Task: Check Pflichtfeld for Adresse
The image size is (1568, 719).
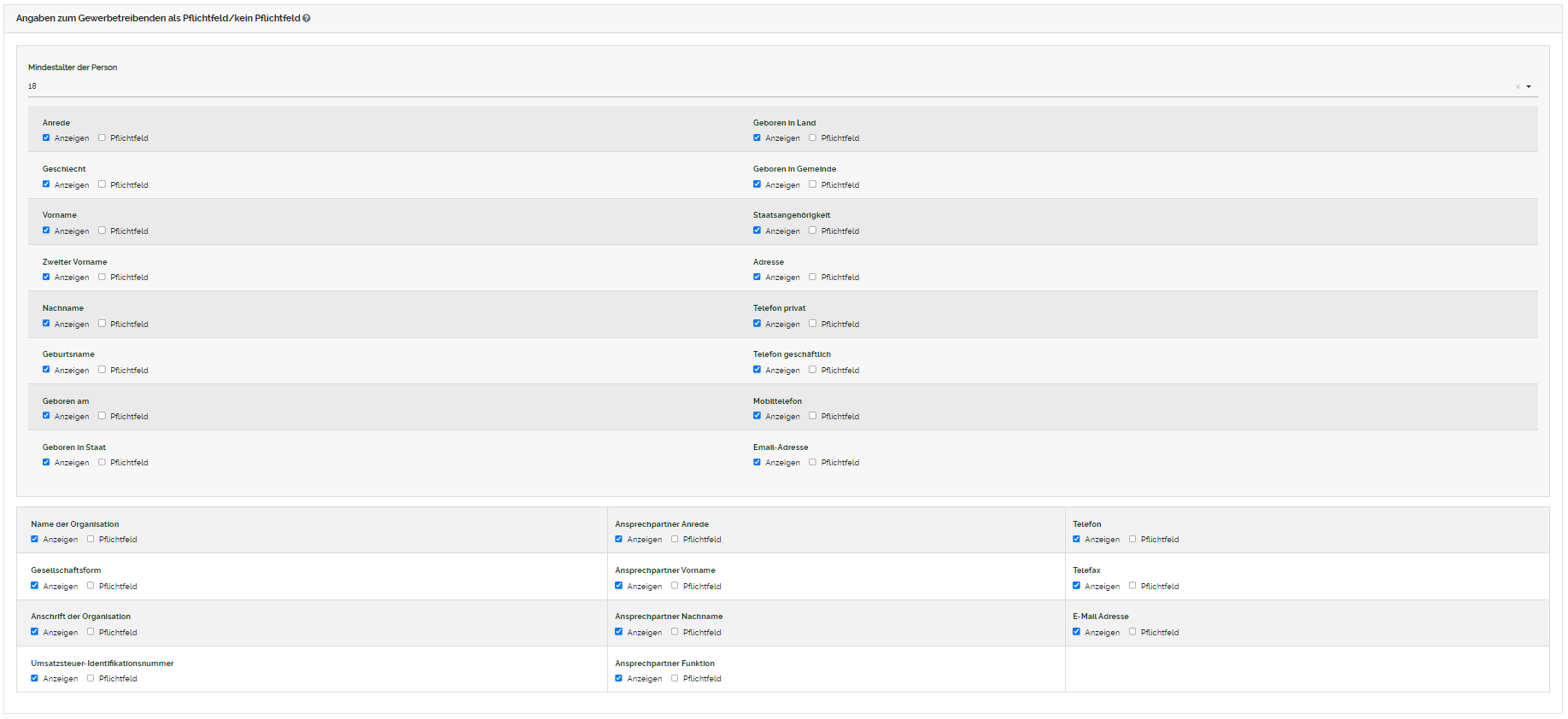Action: (x=812, y=277)
